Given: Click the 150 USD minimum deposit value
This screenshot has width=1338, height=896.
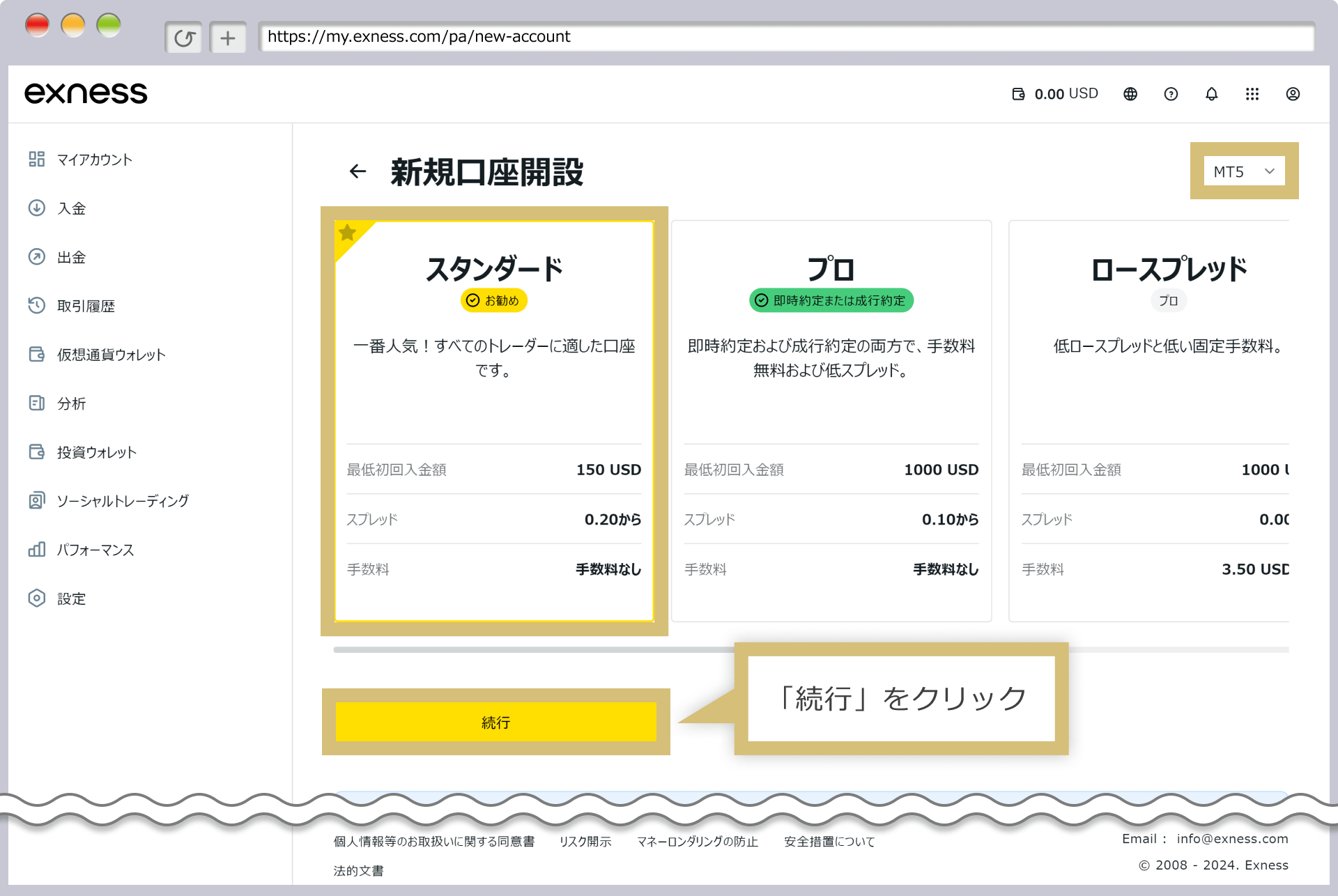Looking at the screenshot, I should [608, 470].
